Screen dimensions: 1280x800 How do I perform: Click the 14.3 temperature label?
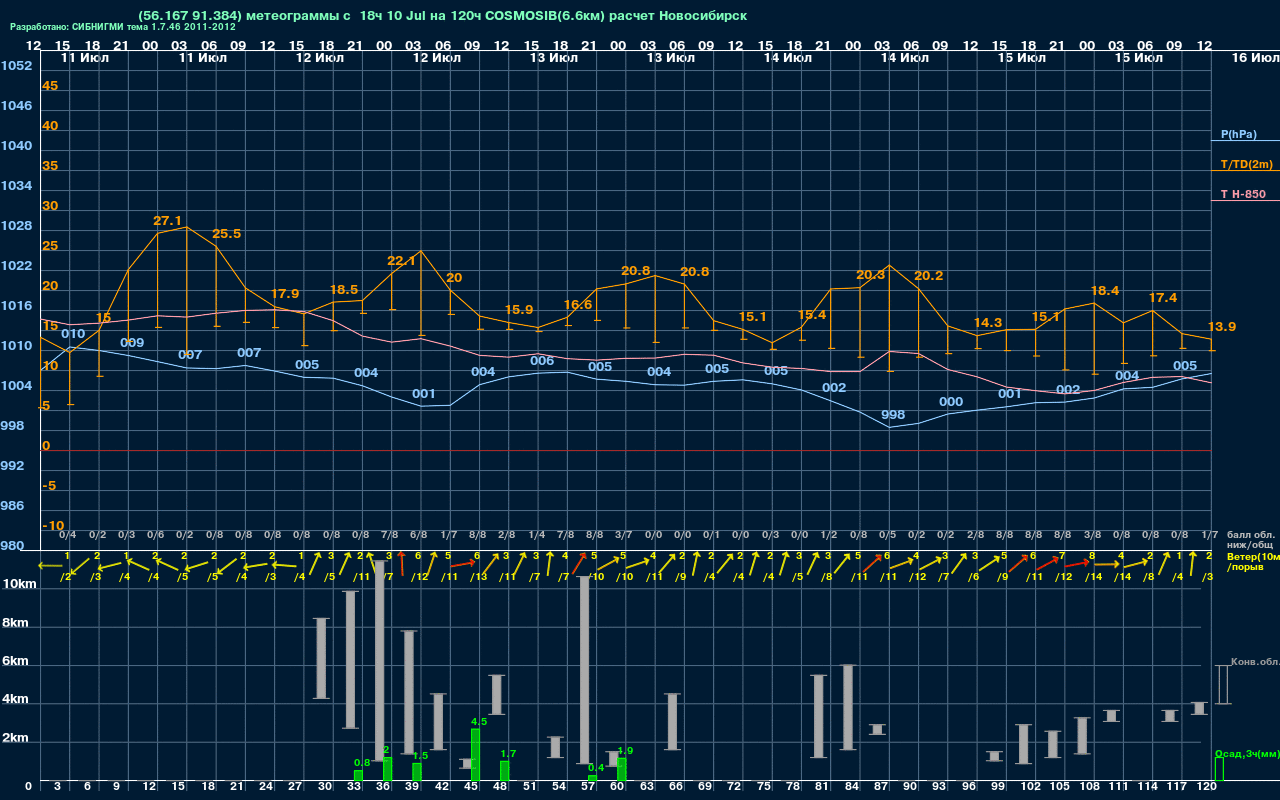[x=988, y=323]
